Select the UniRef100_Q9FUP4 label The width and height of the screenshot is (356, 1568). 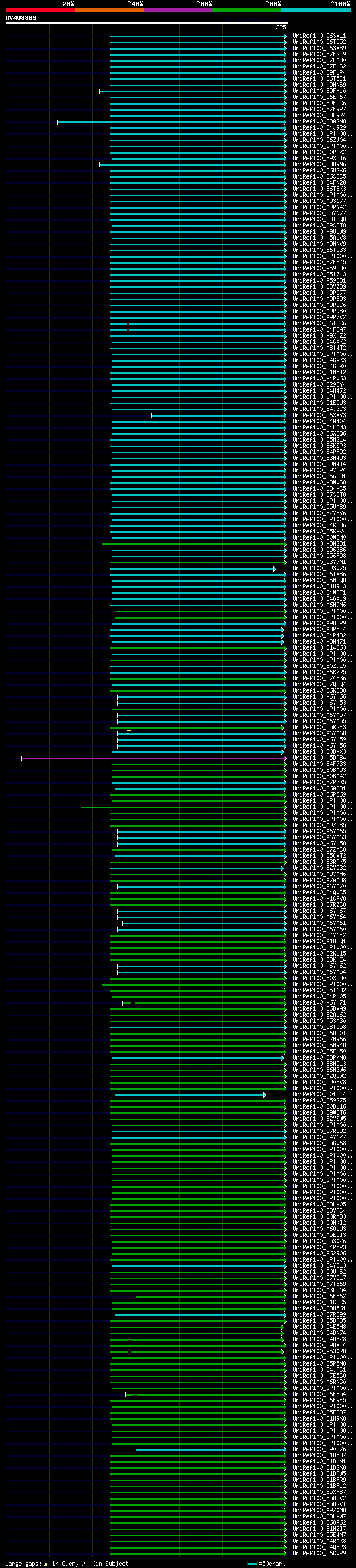coord(319,72)
